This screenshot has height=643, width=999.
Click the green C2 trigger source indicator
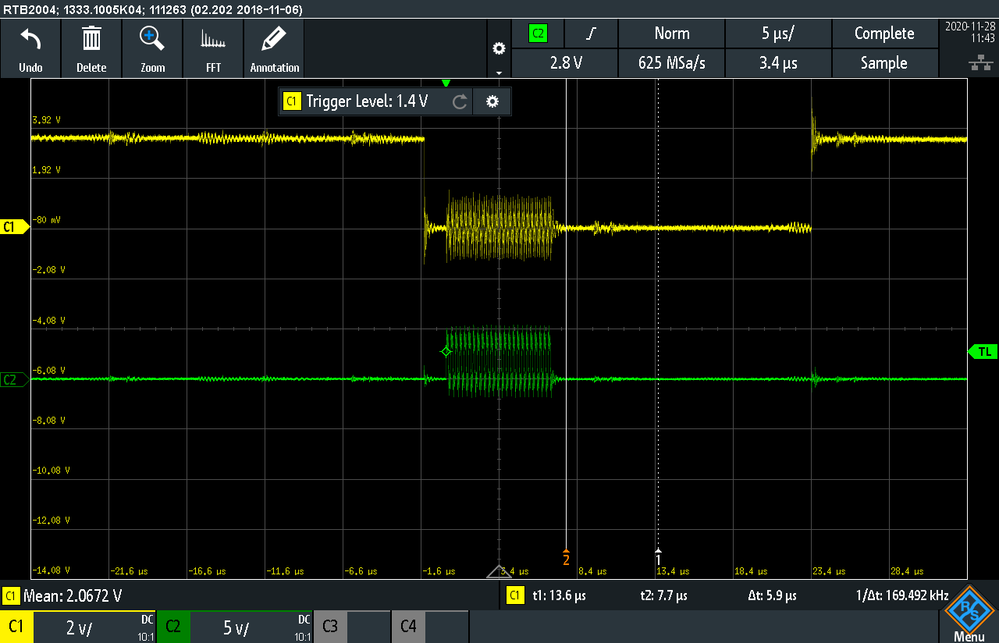(538, 34)
